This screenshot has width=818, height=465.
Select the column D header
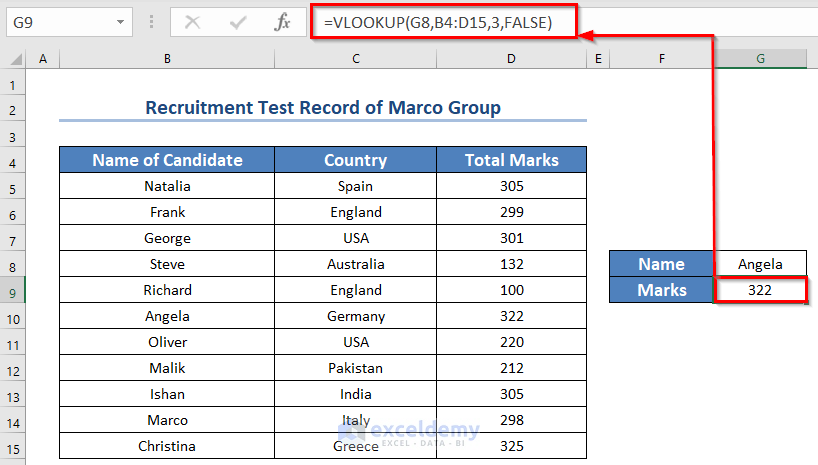tap(511, 60)
